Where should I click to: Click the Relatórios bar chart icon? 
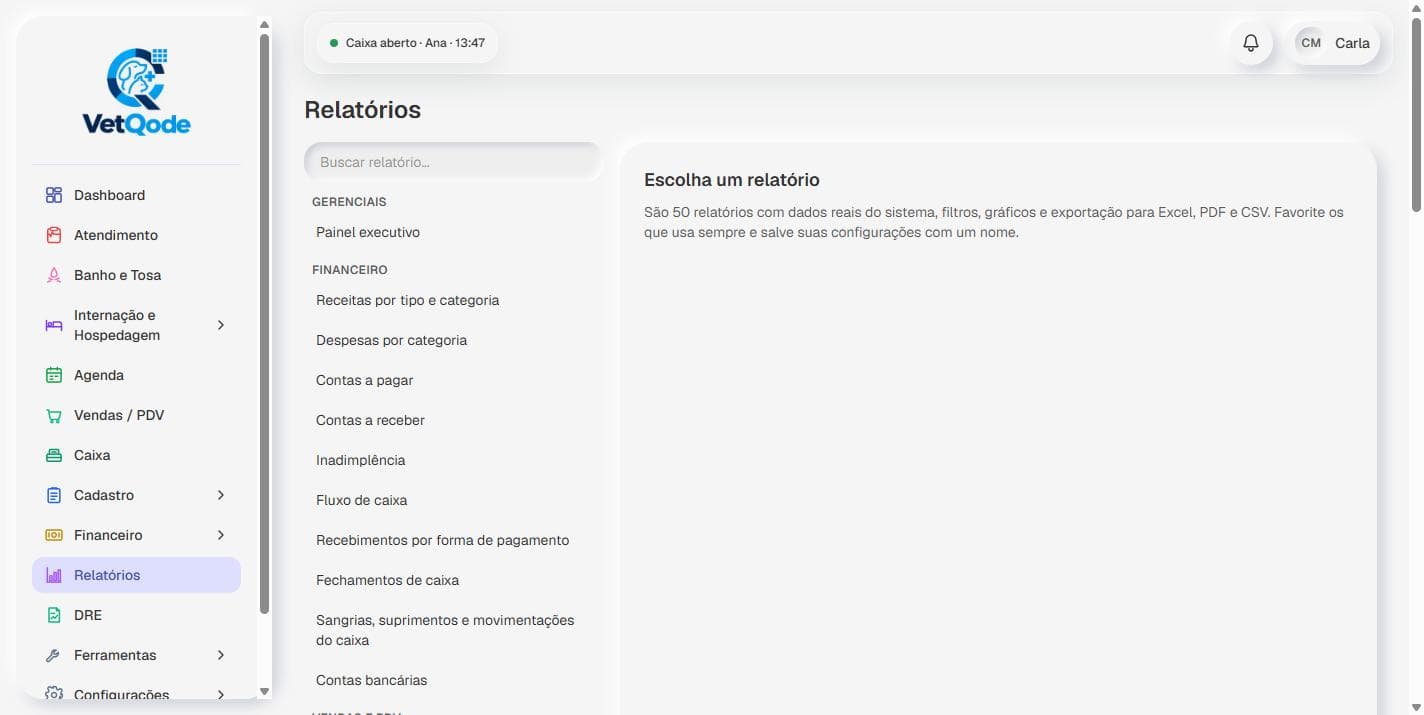54,575
